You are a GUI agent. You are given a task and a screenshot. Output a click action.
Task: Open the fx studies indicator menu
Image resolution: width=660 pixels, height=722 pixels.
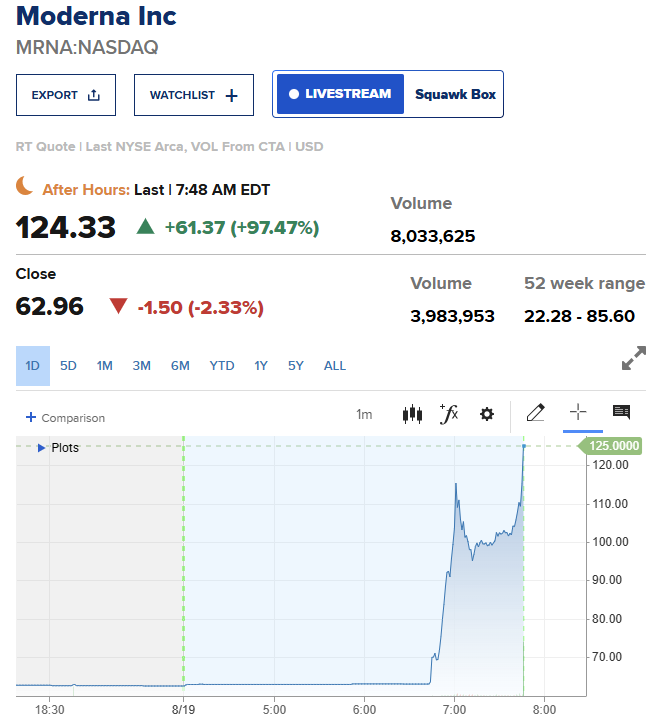click(x=449, y=414)
